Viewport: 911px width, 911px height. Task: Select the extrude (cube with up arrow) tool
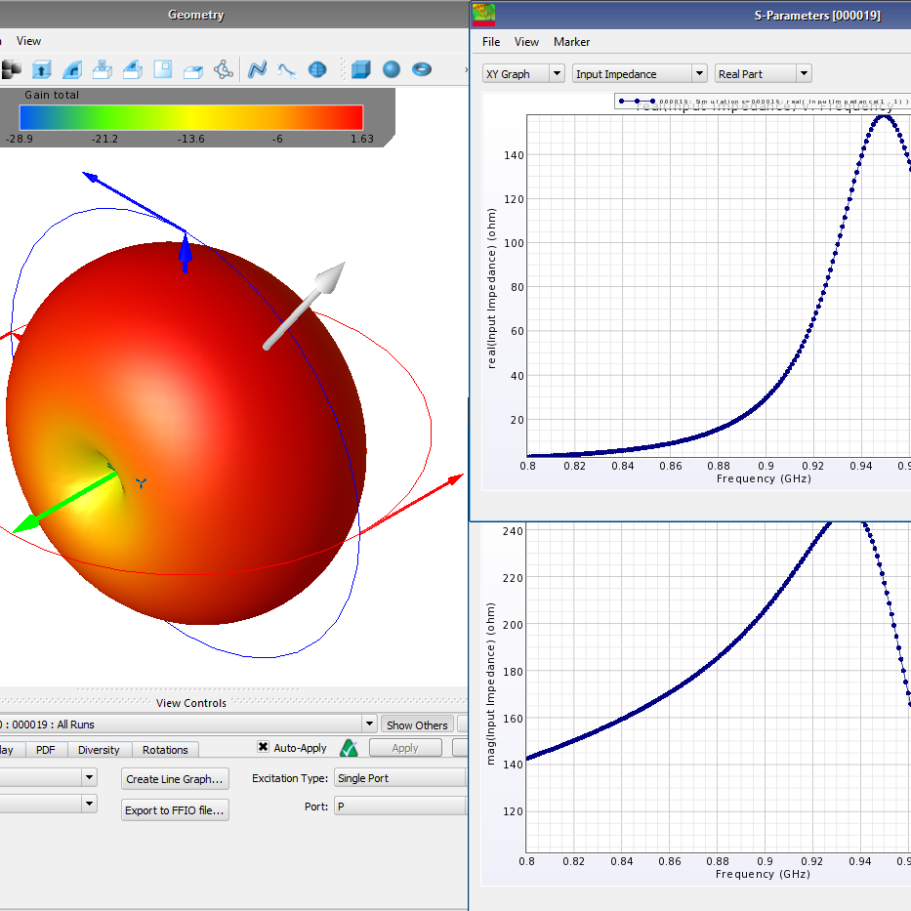(x=42, y=70)
